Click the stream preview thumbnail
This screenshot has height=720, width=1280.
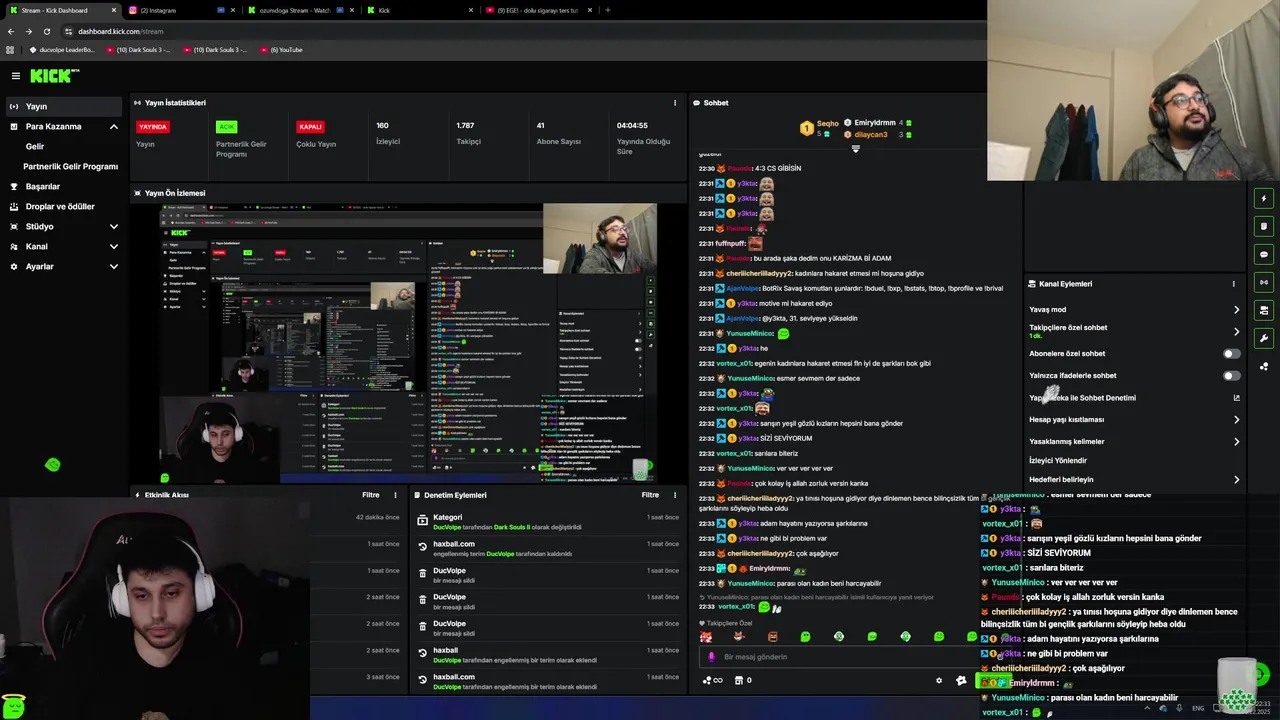tap(408, 343)
